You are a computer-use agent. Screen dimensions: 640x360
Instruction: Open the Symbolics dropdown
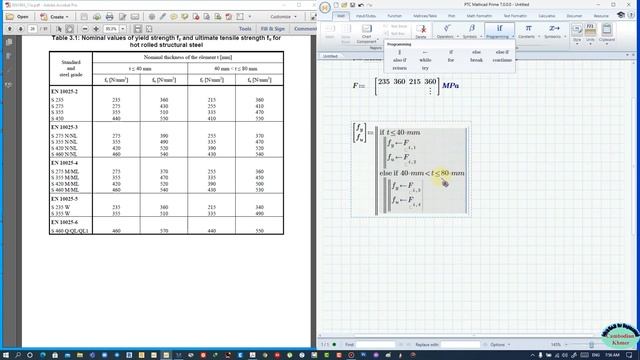coord(554,31)
